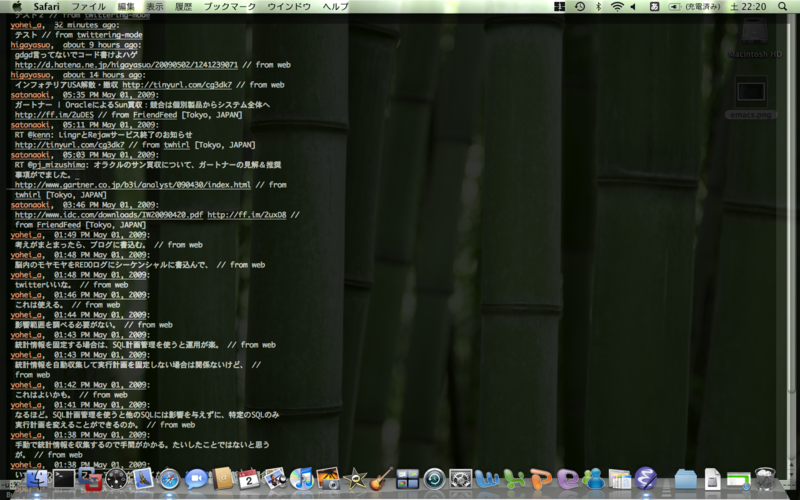The width and height of the screenshot is (800, 500).
Task: Open the blue folder stack in dock
Action: 685,480
